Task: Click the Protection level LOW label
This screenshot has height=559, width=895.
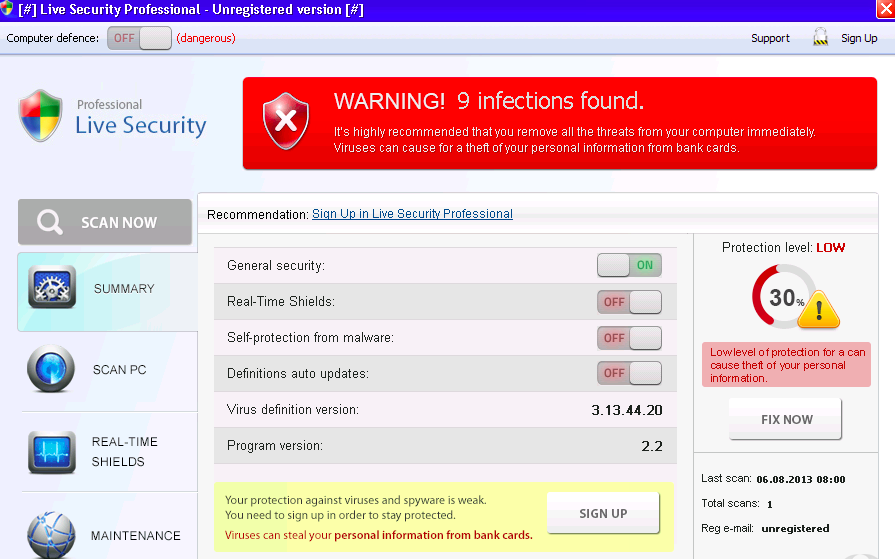Action: (783, 247)
